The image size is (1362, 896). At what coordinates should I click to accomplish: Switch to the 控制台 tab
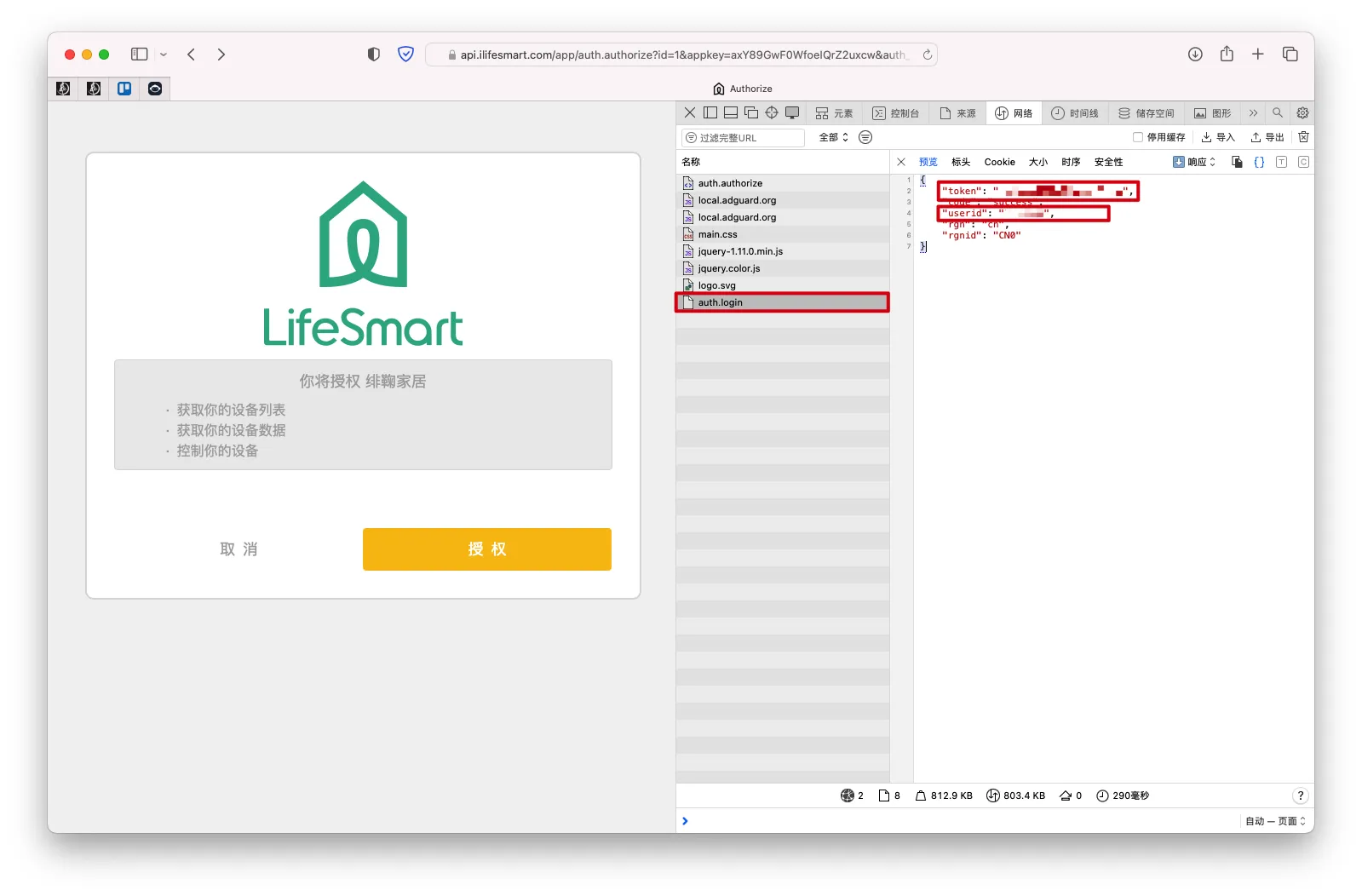896,112
